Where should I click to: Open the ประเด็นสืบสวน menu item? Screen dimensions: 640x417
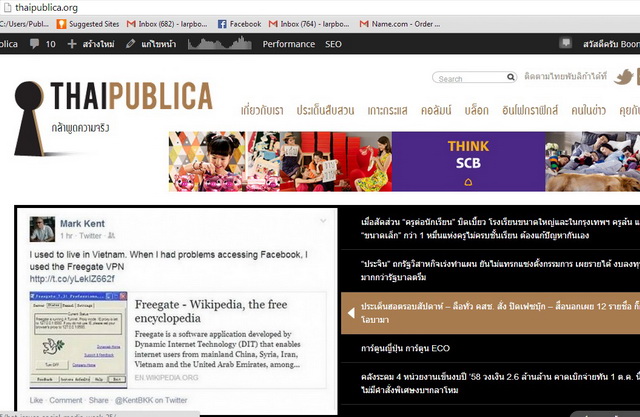click(x=325, y=110)
